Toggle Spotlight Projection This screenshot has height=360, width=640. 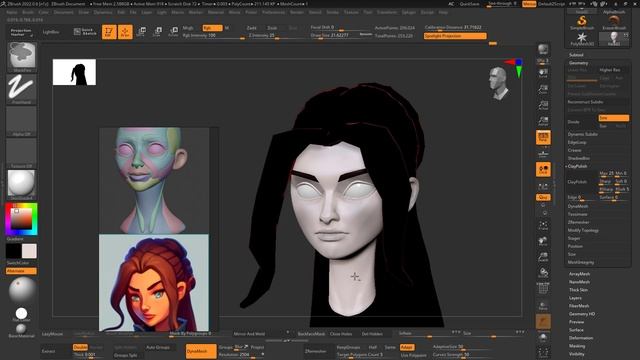tap(455, 36)
